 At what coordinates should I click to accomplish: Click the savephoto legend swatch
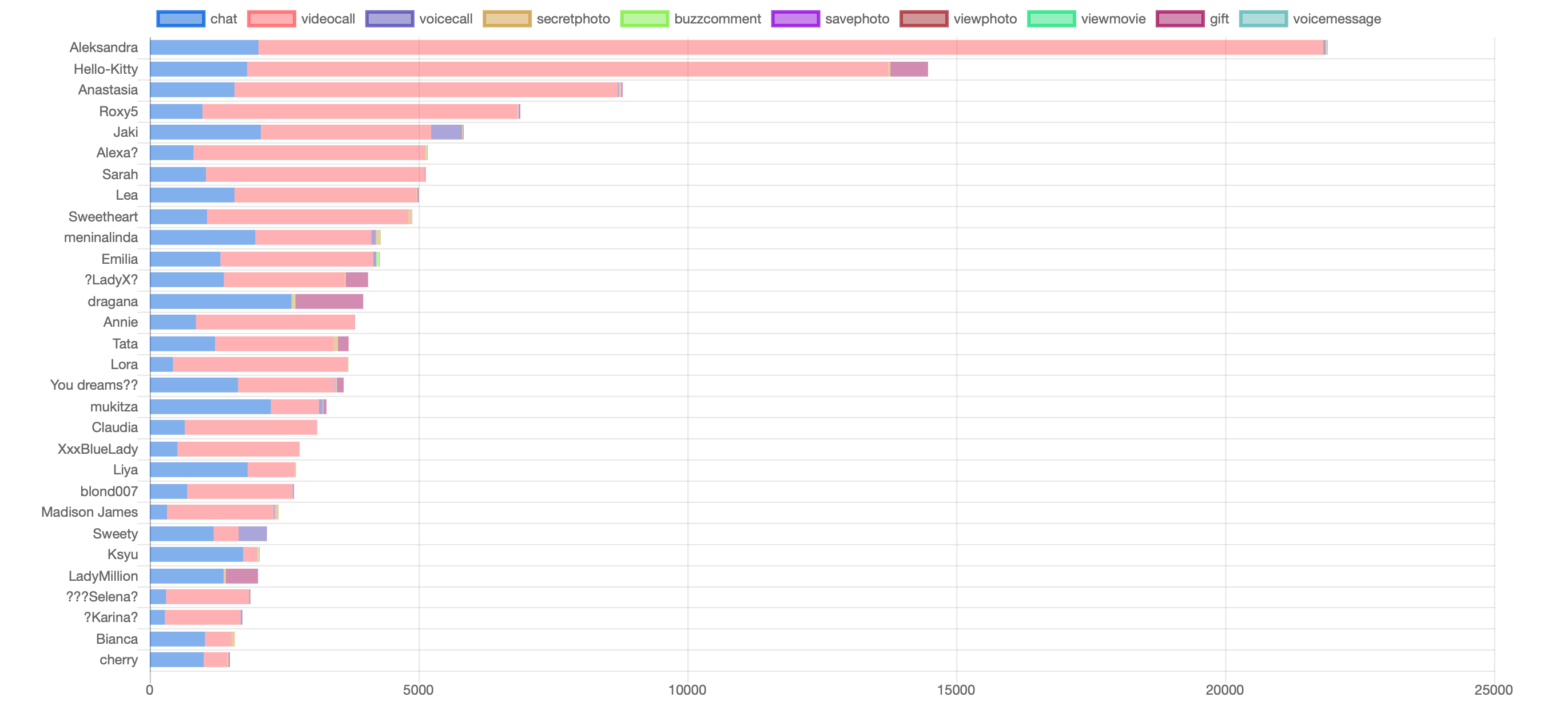795,19
